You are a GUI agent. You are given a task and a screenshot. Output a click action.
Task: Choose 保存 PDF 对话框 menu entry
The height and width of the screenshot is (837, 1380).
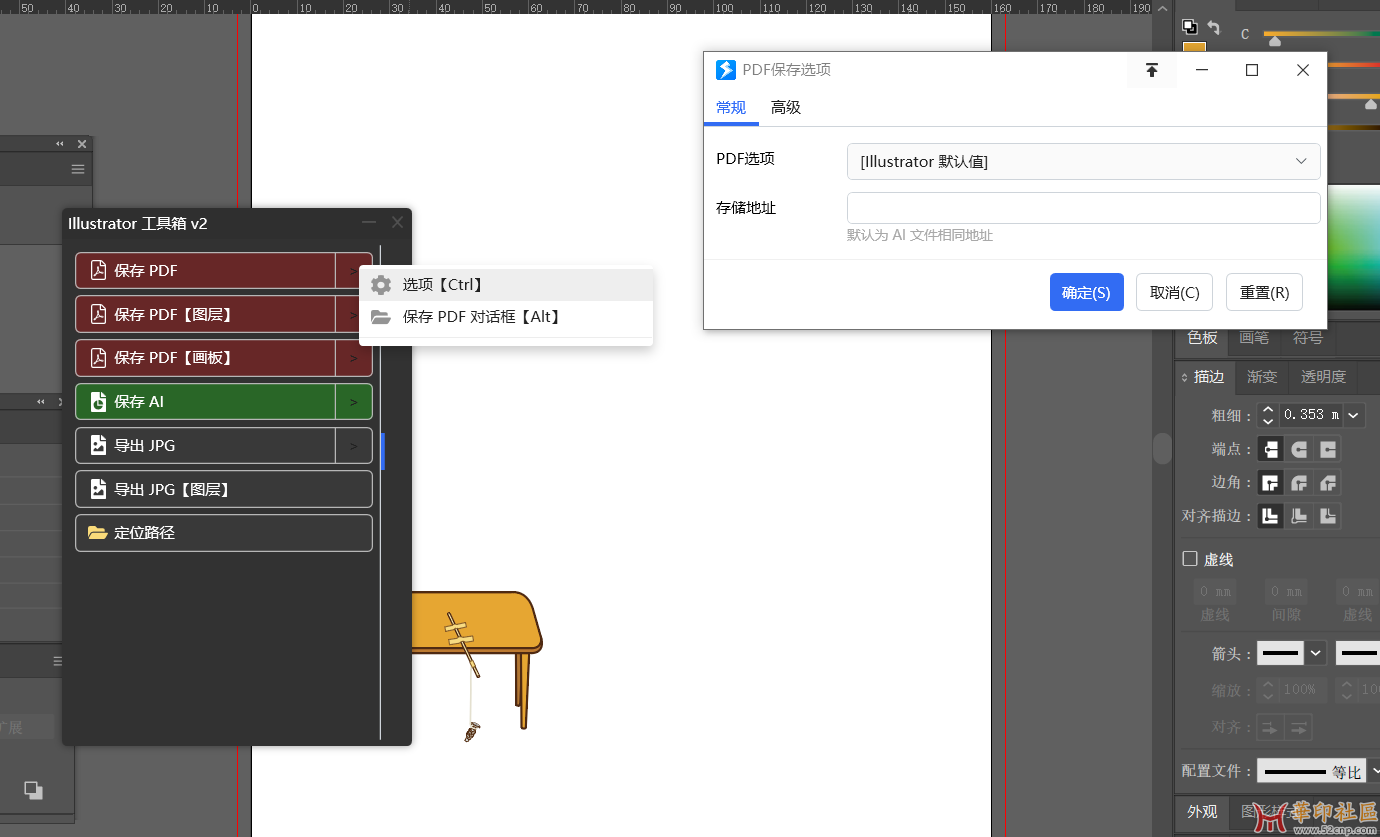click(481, 317)
